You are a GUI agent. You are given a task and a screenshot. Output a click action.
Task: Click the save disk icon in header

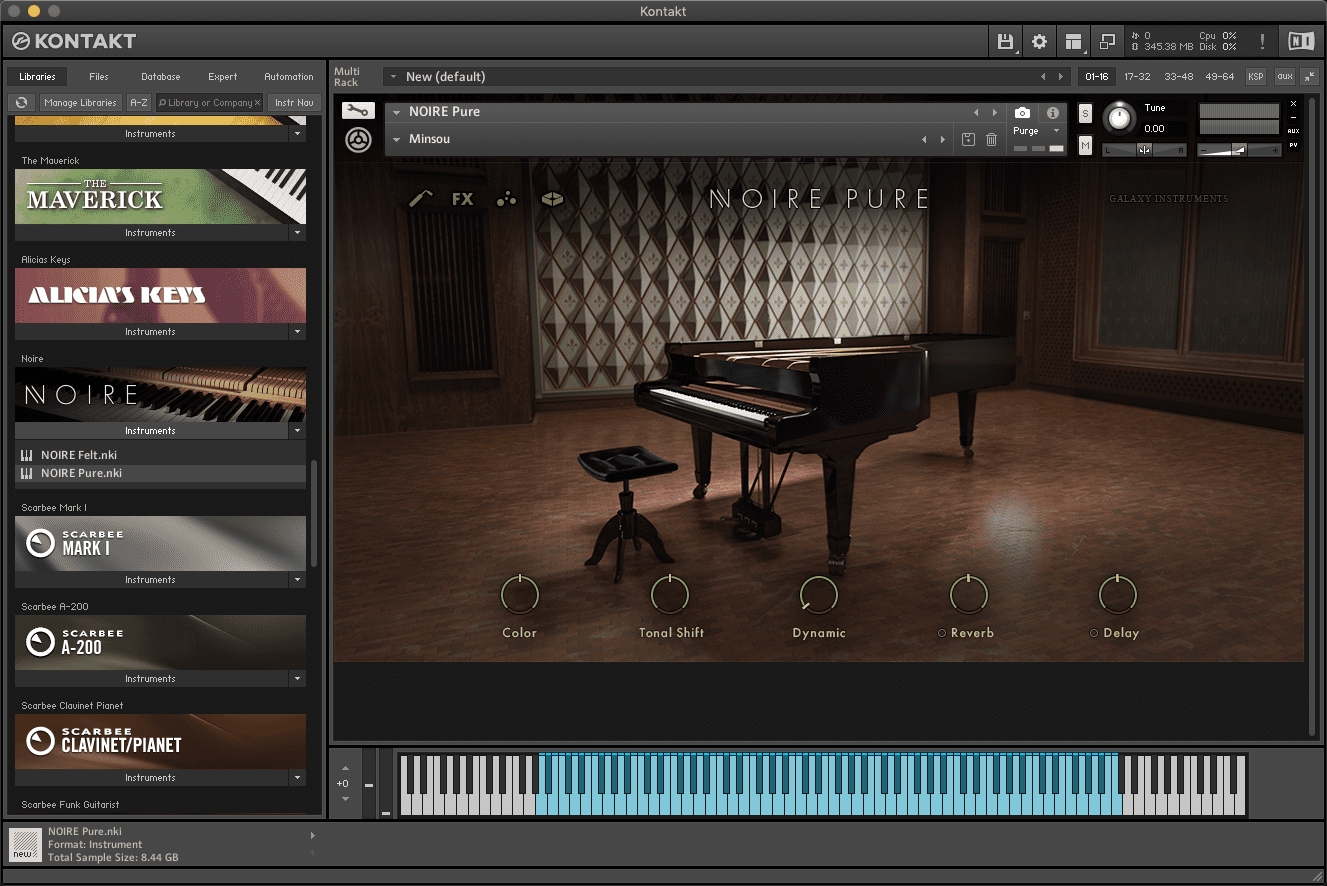(1005, 42)
